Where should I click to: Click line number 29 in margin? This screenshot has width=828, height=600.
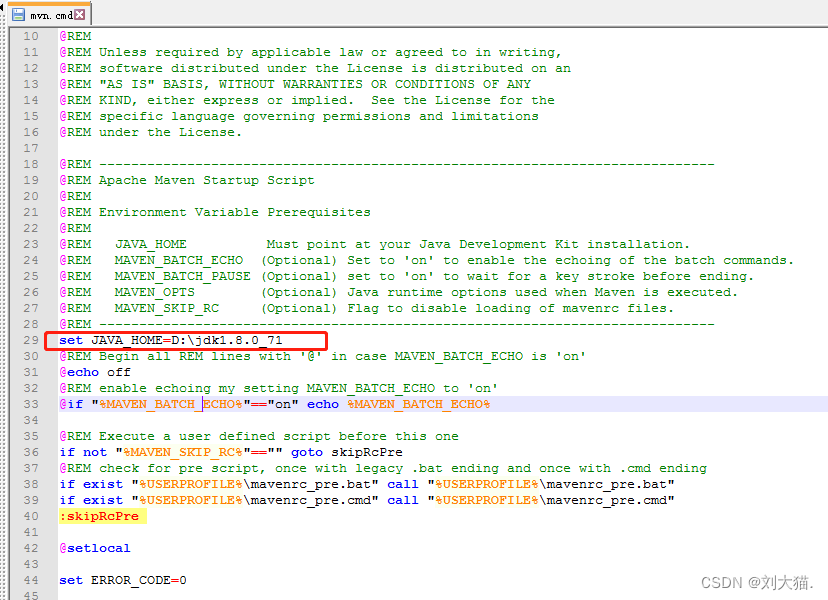31,340
